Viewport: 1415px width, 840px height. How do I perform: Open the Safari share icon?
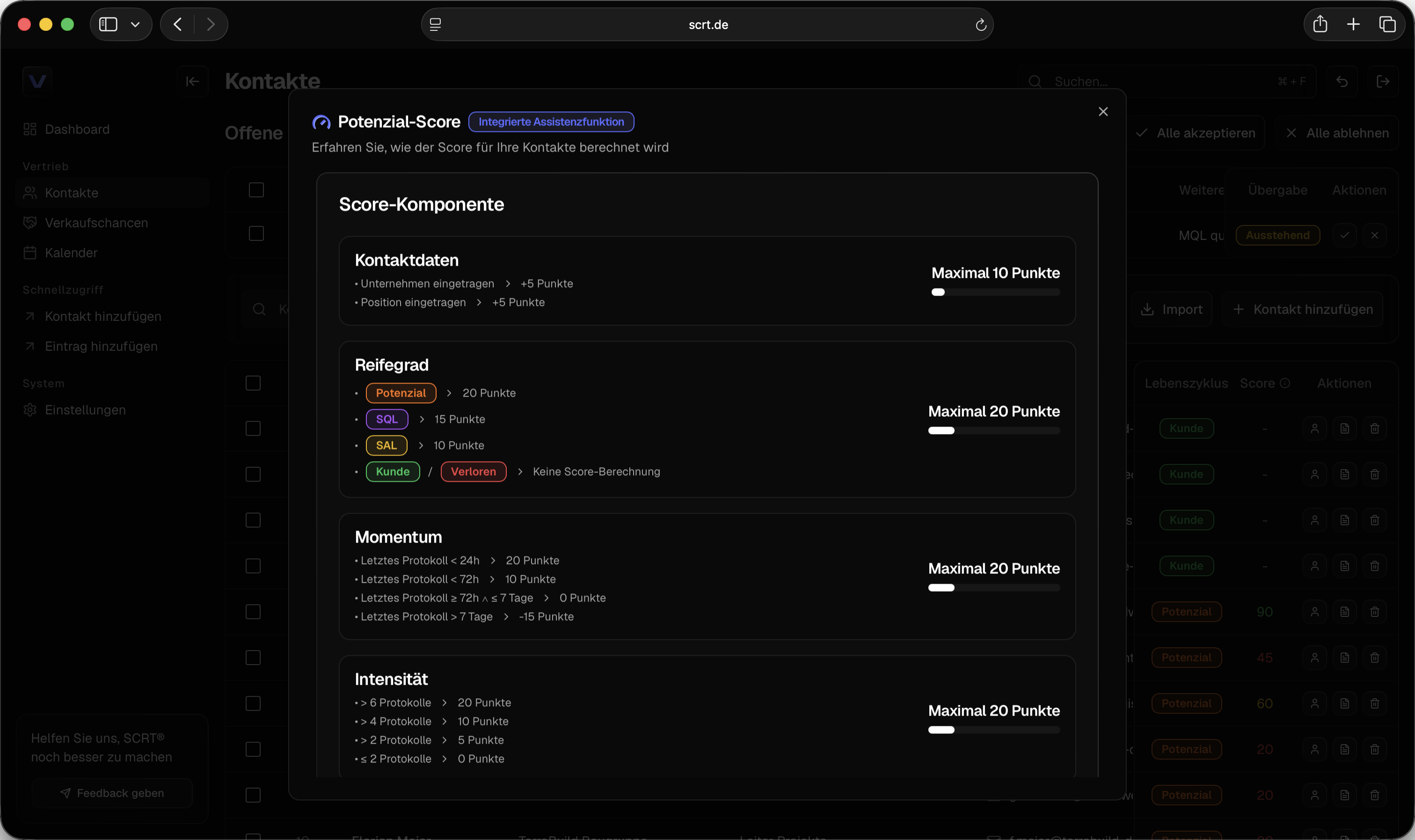click(x=1320, y=24)
